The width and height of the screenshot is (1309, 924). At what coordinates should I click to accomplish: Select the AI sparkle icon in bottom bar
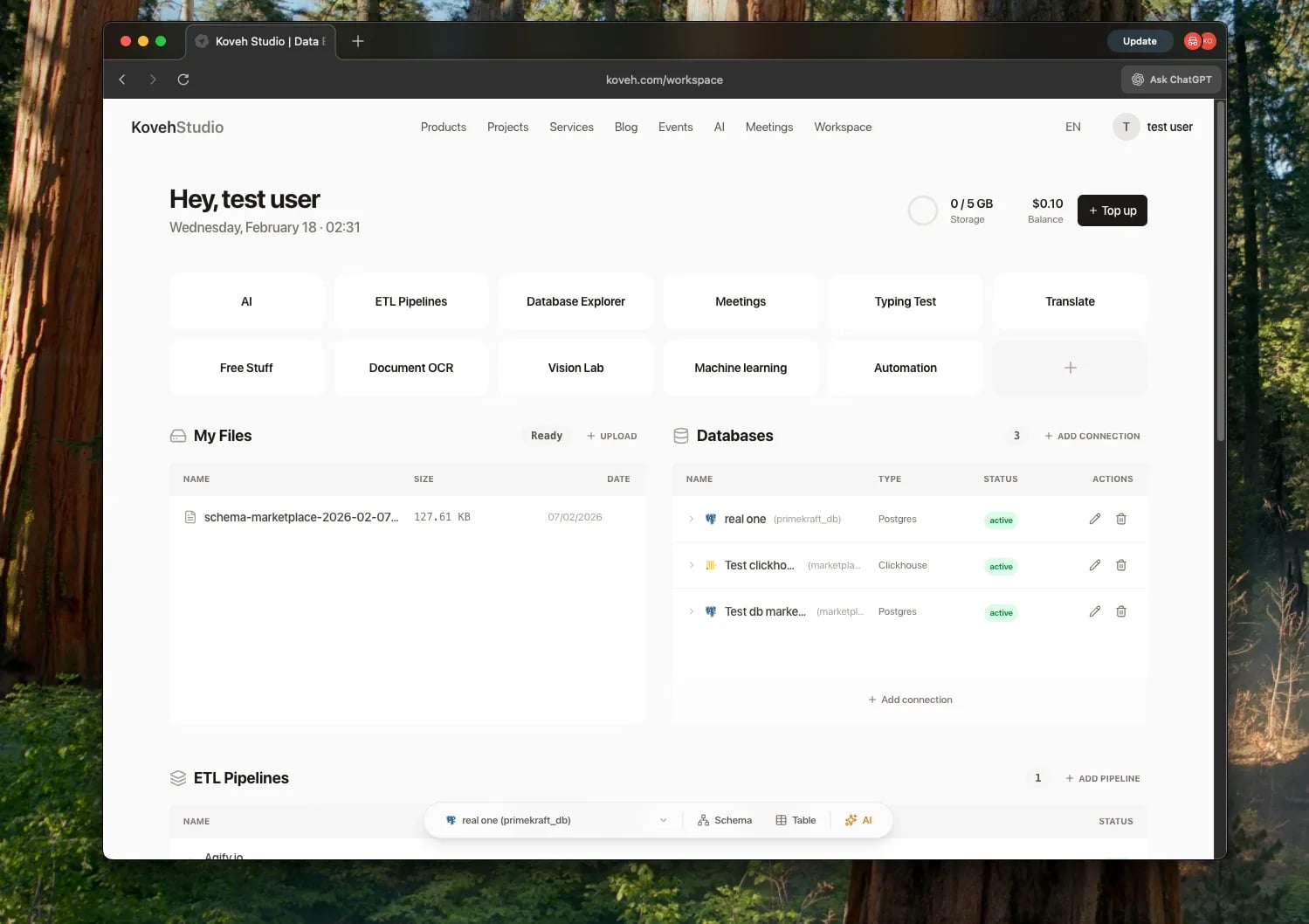pos(858,819)
